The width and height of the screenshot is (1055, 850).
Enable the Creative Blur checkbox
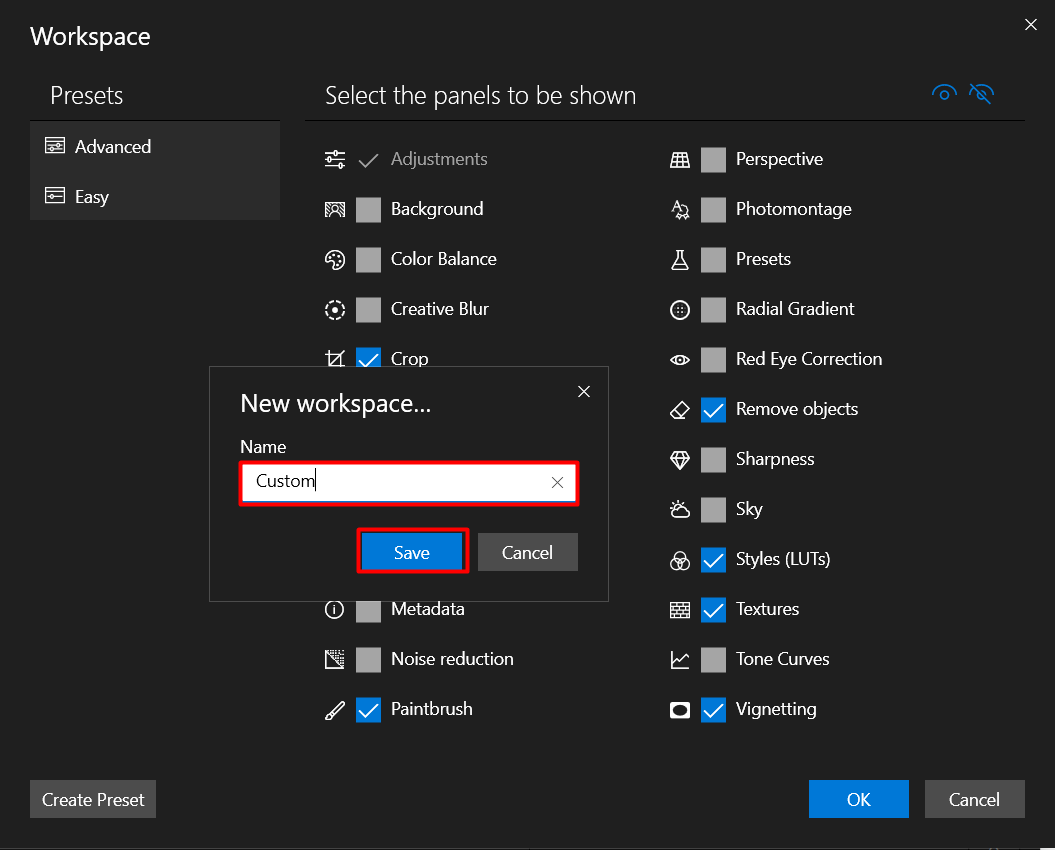[368, 310]
